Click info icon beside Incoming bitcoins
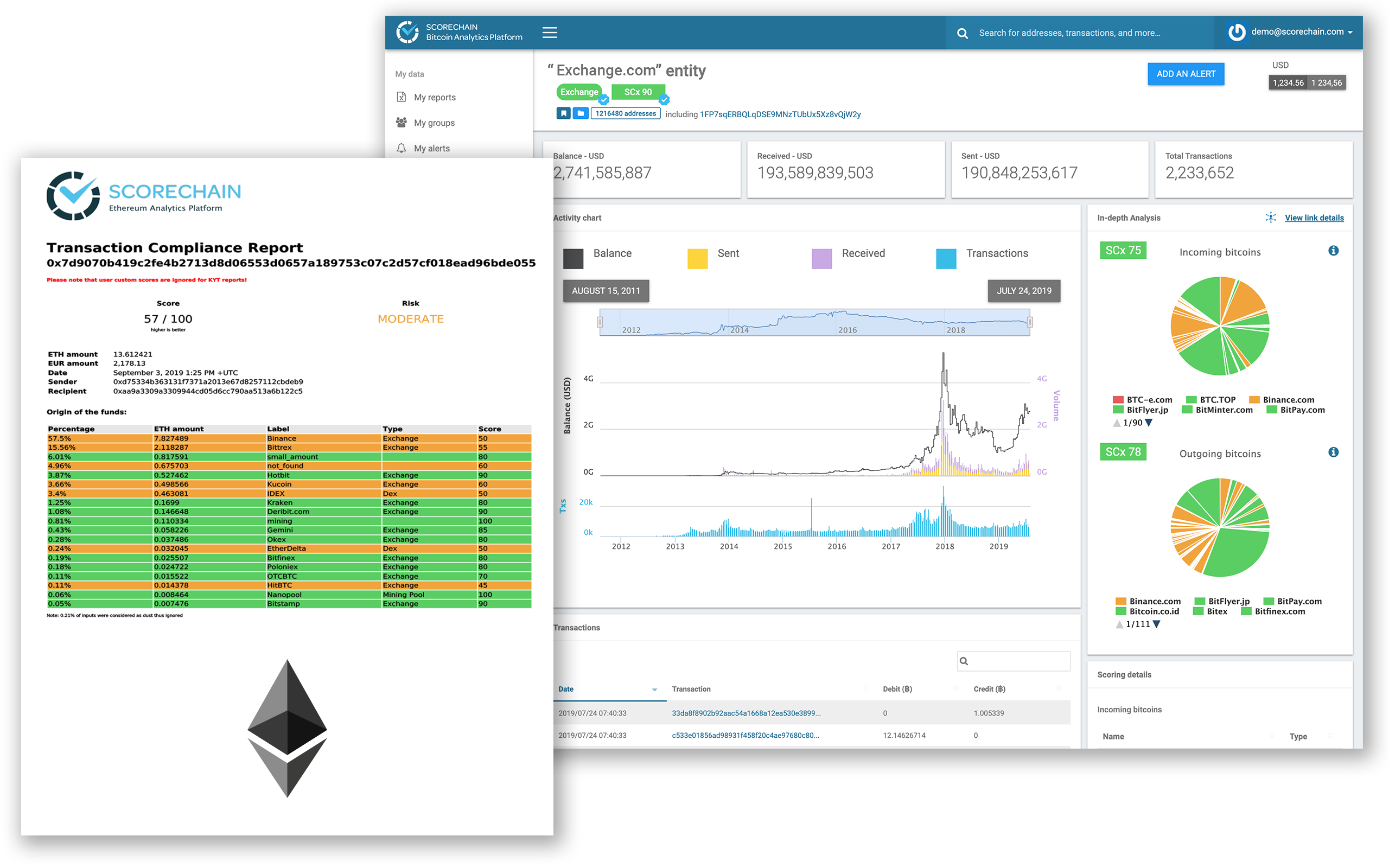This screenshot has height=868, width=1389. [x=1333, y=251]
